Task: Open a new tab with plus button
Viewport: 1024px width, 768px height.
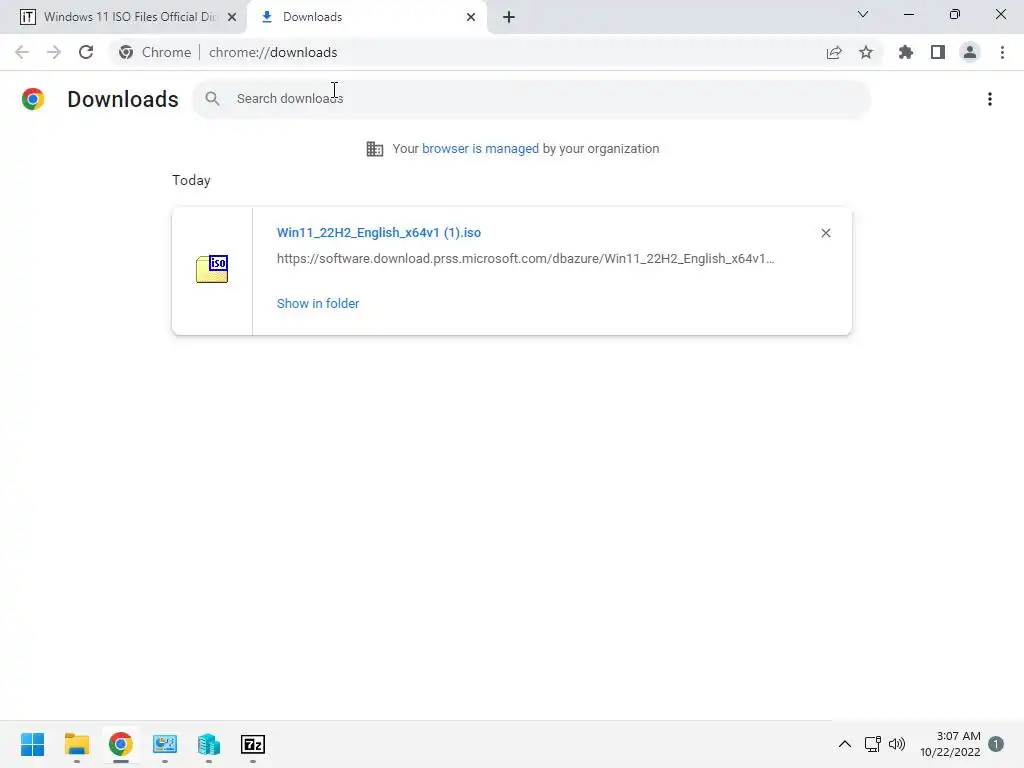Action: click(509, 17)
